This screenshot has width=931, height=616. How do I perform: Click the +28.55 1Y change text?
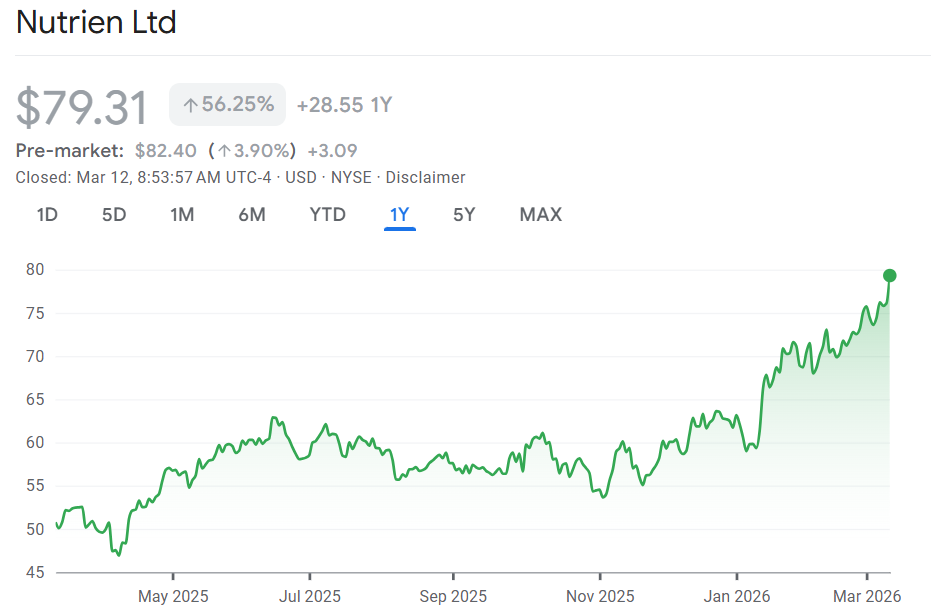click(344, 105)
